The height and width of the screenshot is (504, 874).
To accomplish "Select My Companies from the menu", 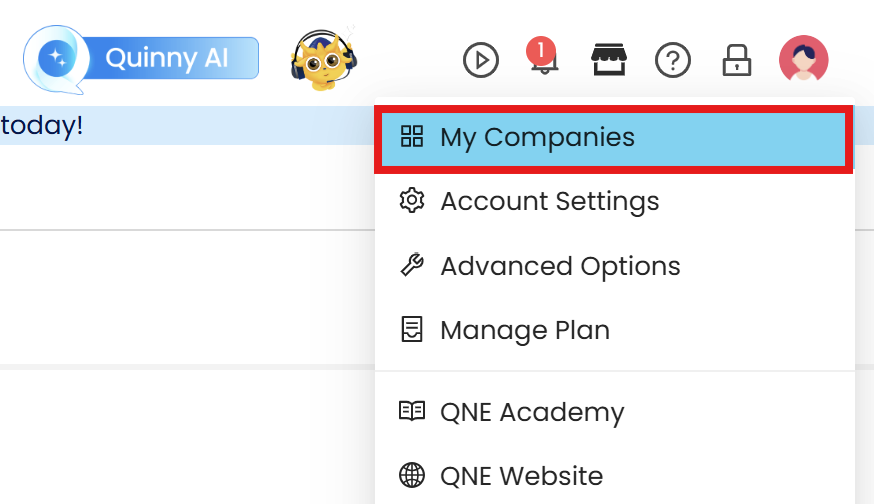I will 537,137.
